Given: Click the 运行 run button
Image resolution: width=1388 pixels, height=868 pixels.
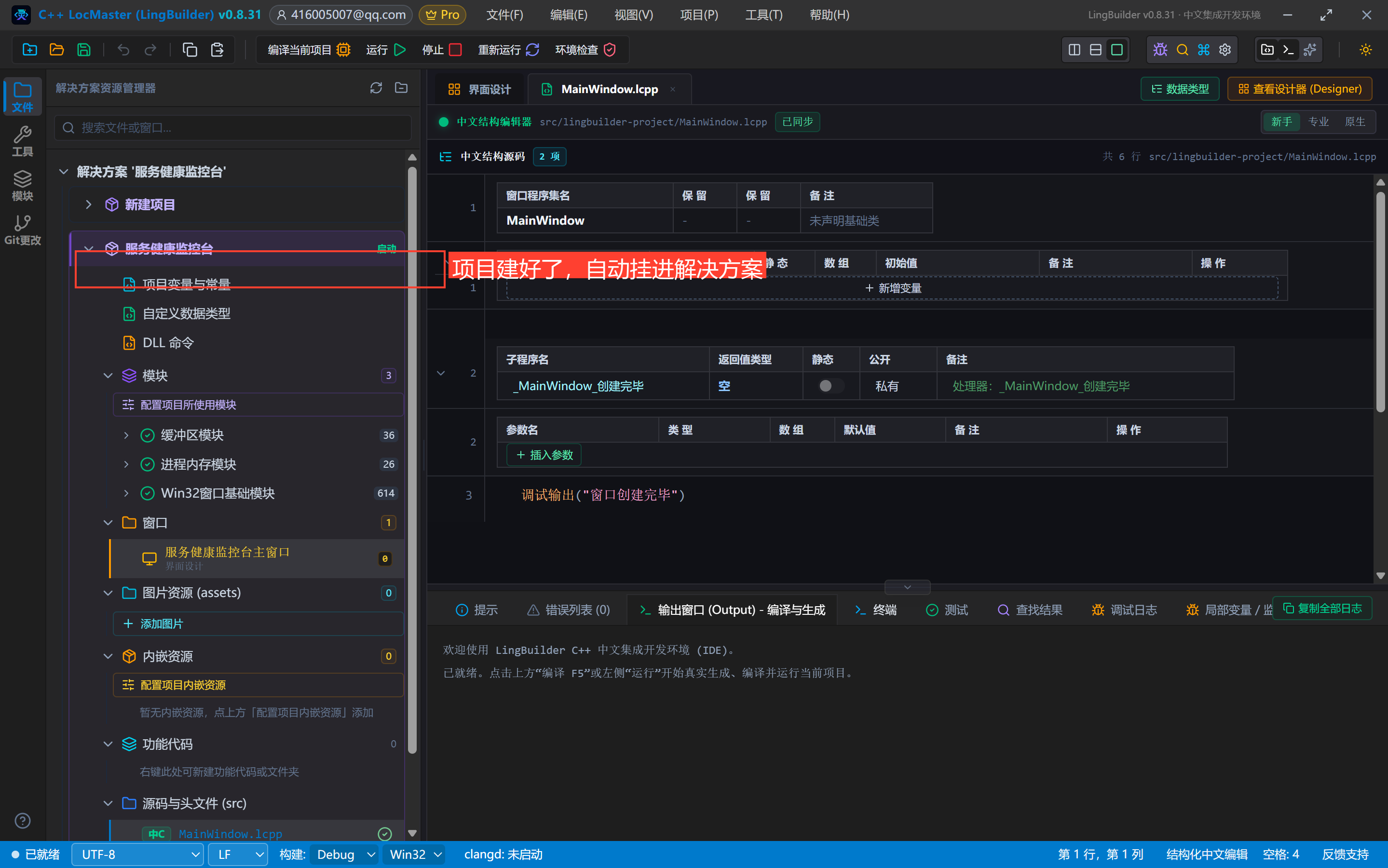Looking at the screenshot, I should coord(386,50).
